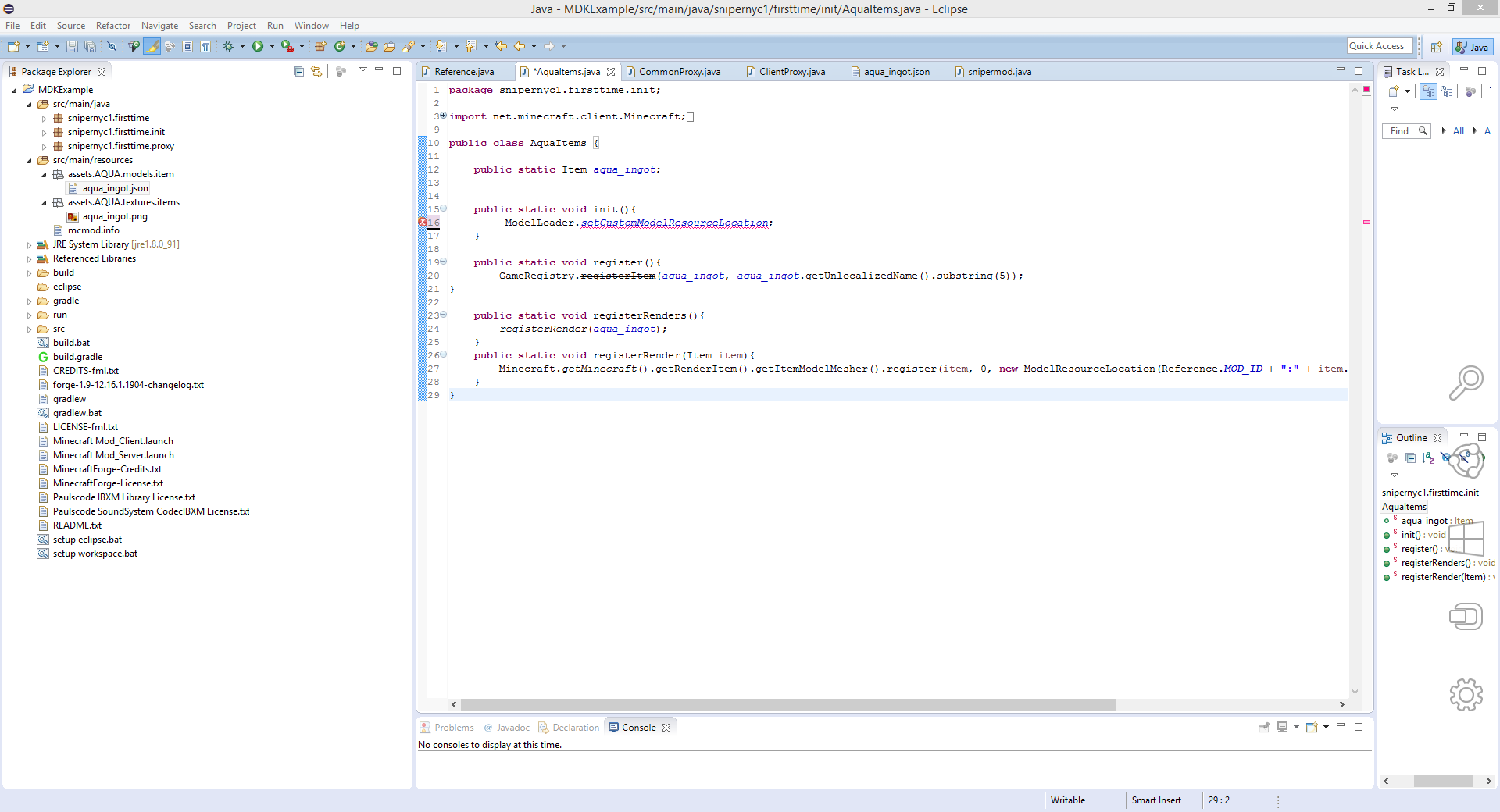Close the AquaItems.java editor tab

coord(611,72)
